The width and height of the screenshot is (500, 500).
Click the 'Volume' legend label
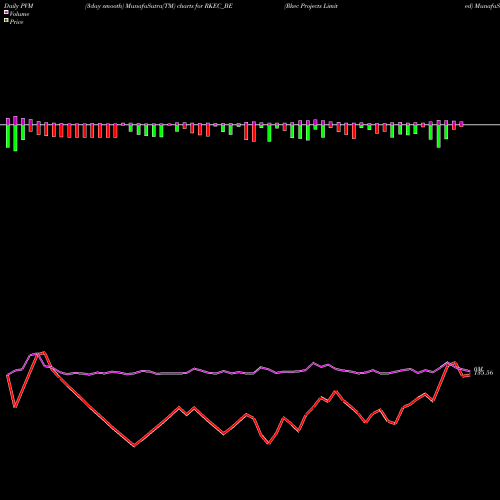(19, 14)
